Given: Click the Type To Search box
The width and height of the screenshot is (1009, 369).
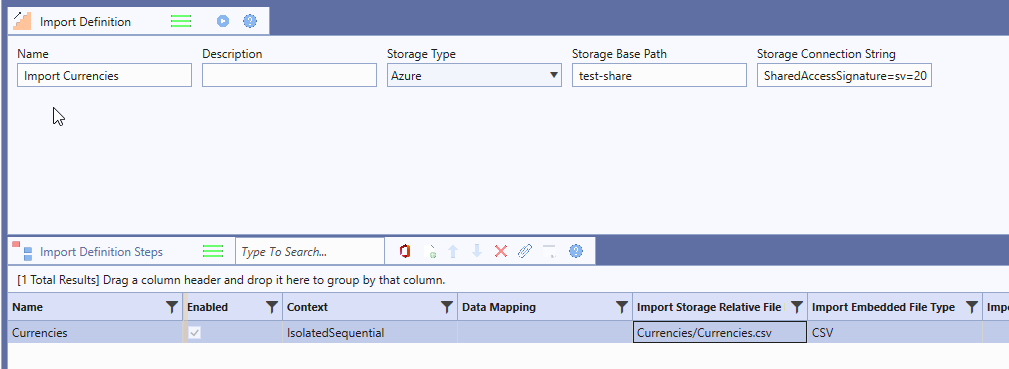Looking at the screenshot, I should (310, 251).
